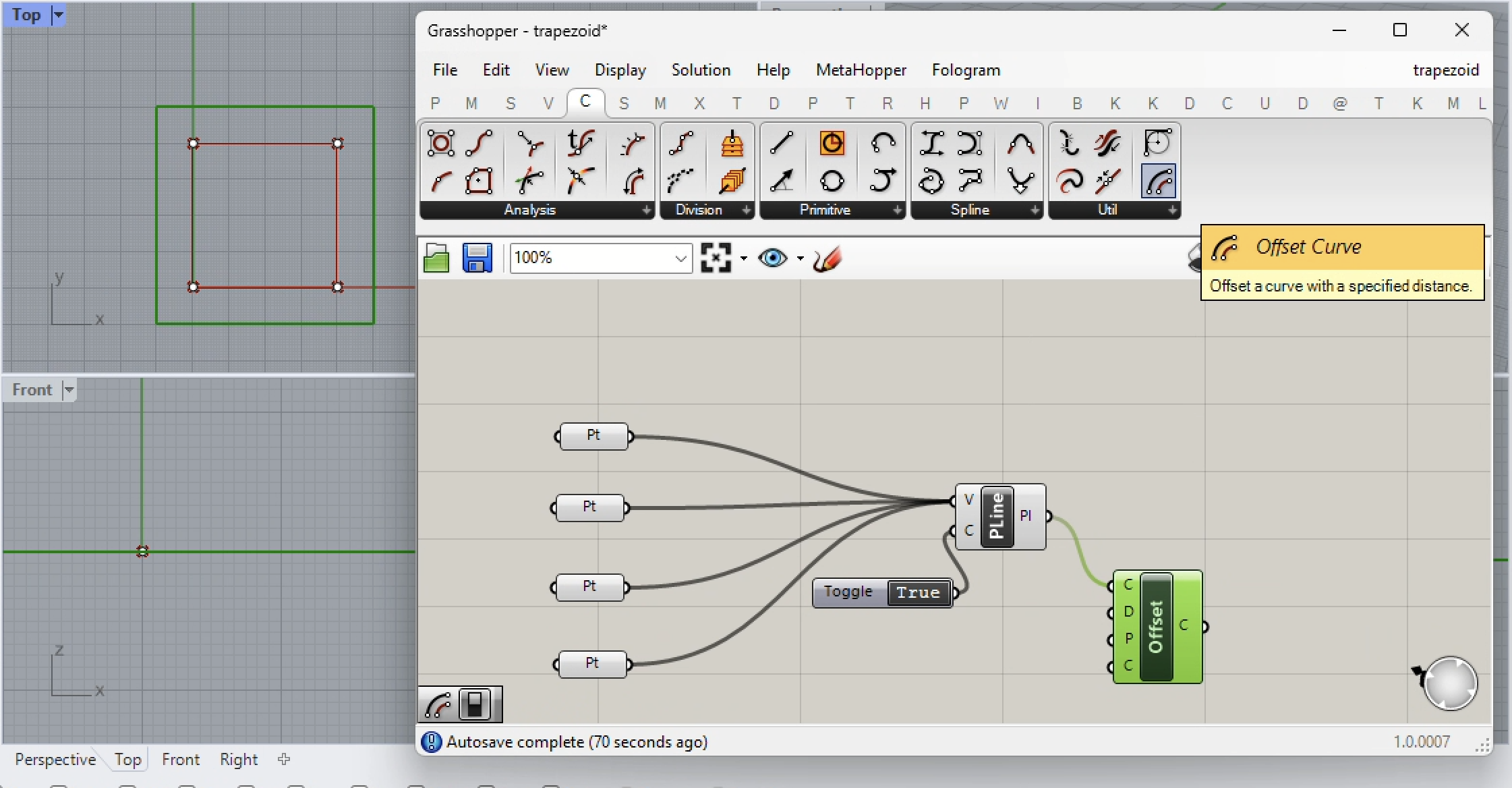Select the green Offset component on canvas
The image size is (1512, 788).
click(x=1157, y=627)
